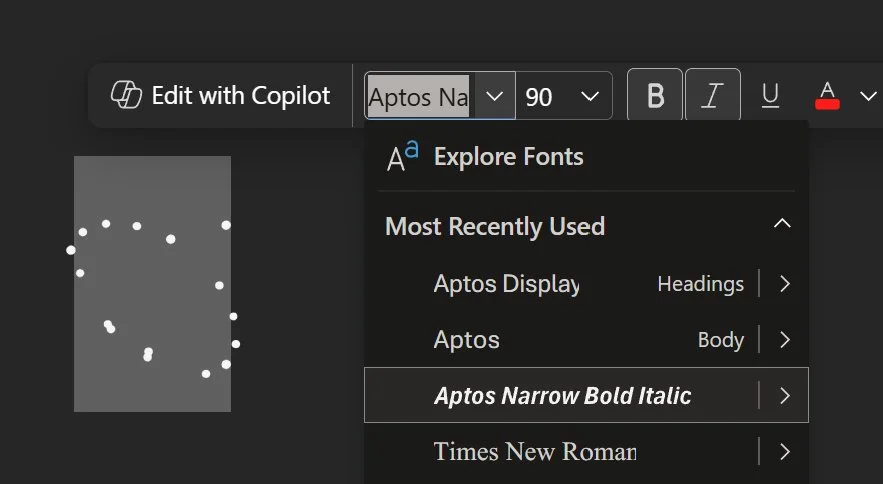The image size is (883, 484).
Task: Toggle Bold formatting
Action: coord(655,95)
